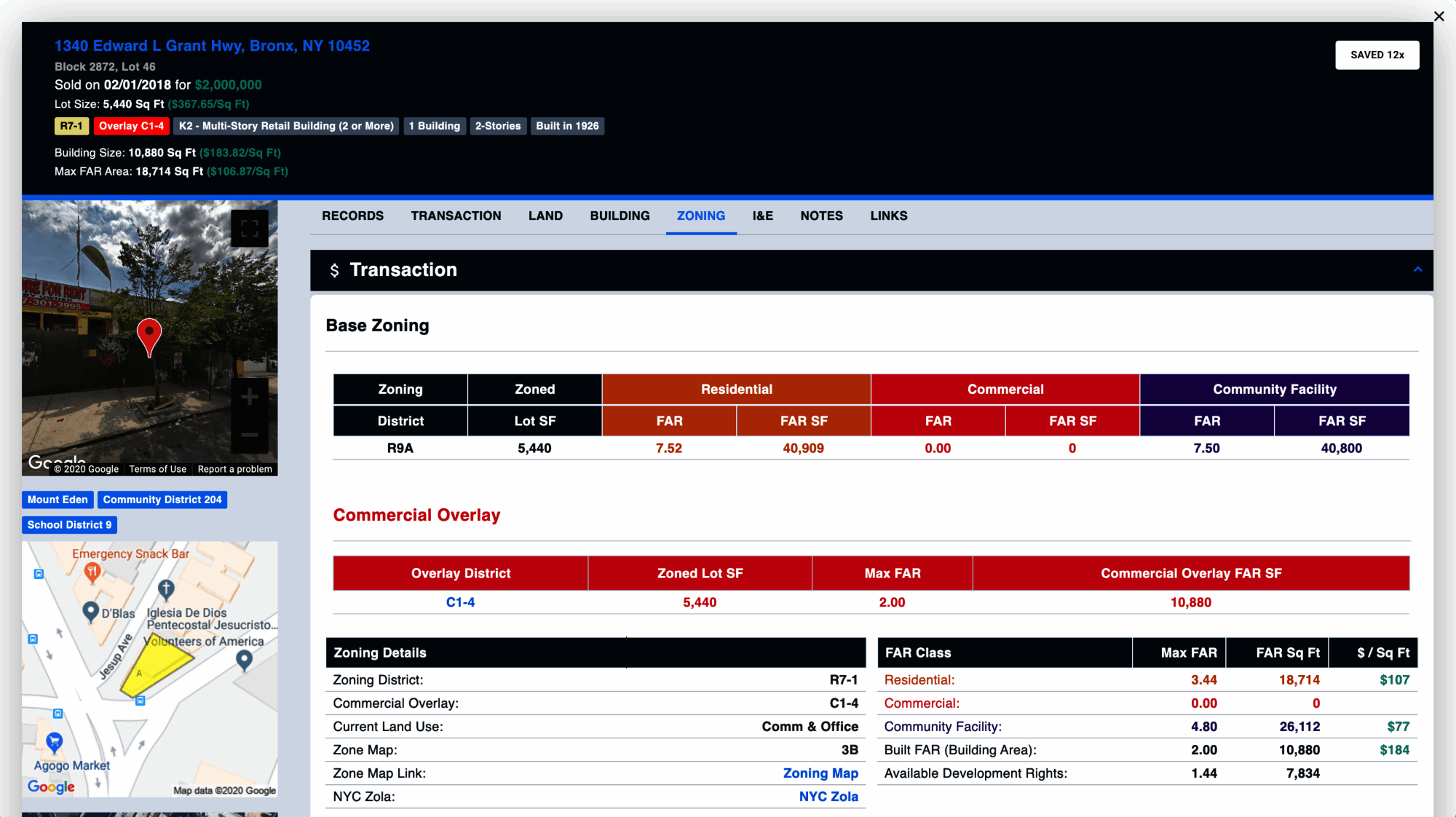
Task: Click the Iglesia De Dios church marker
Action: pyautogui.click(x=166, y=588)
